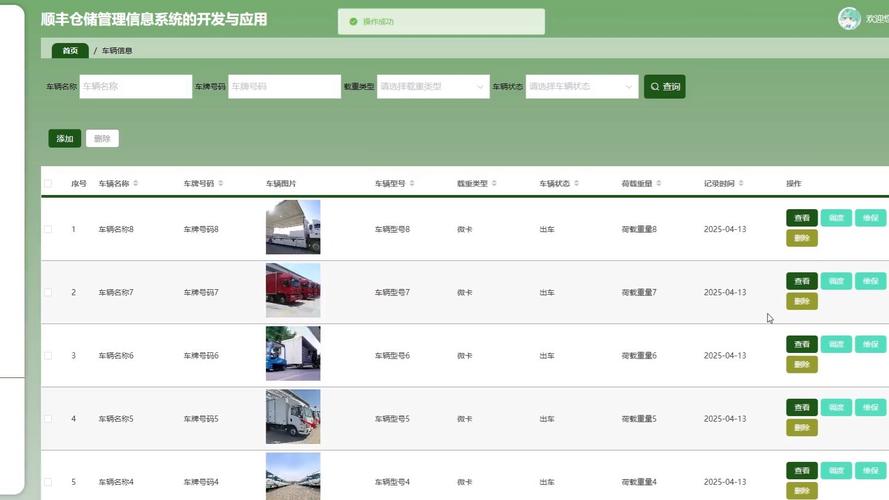Select the 荷载重量6 cell

[639, 355]
